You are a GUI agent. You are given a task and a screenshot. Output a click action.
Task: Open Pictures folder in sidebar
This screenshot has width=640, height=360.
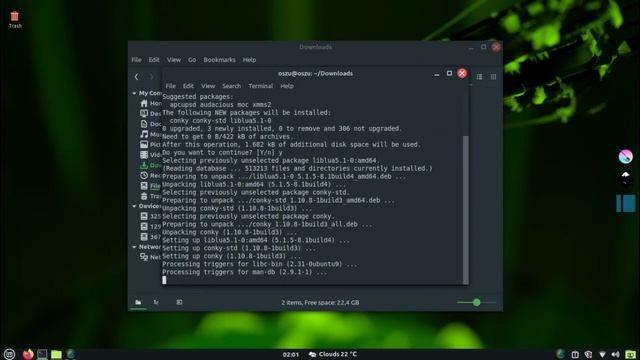(x=151, y=144)
